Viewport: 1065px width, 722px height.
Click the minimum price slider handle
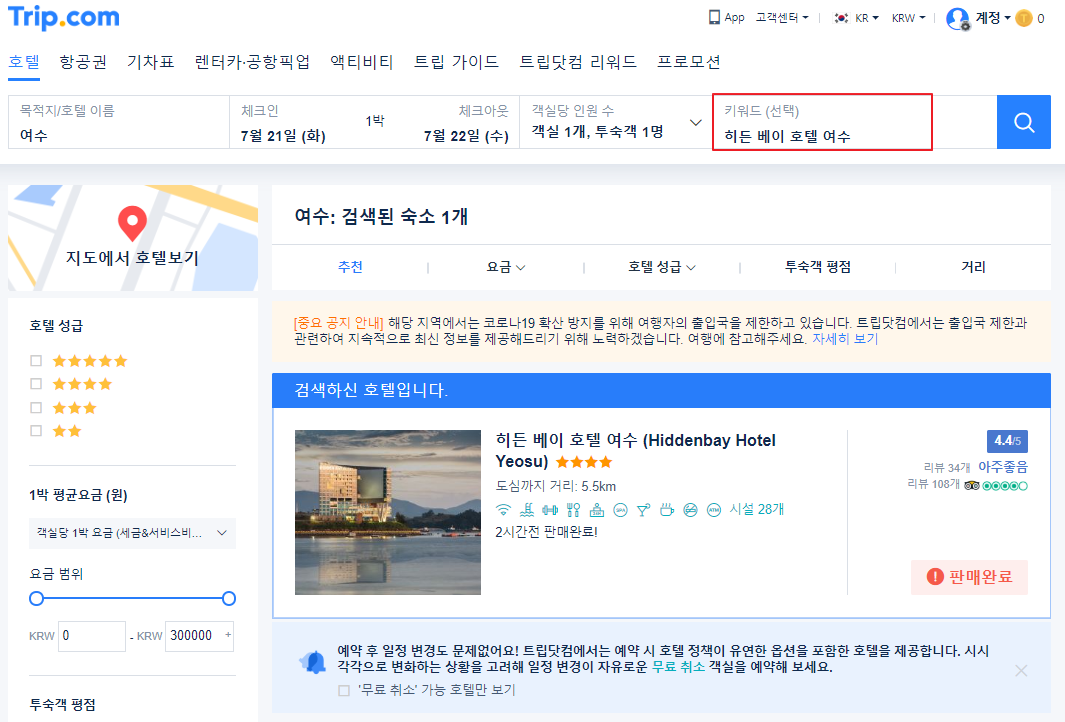(37, 598)
